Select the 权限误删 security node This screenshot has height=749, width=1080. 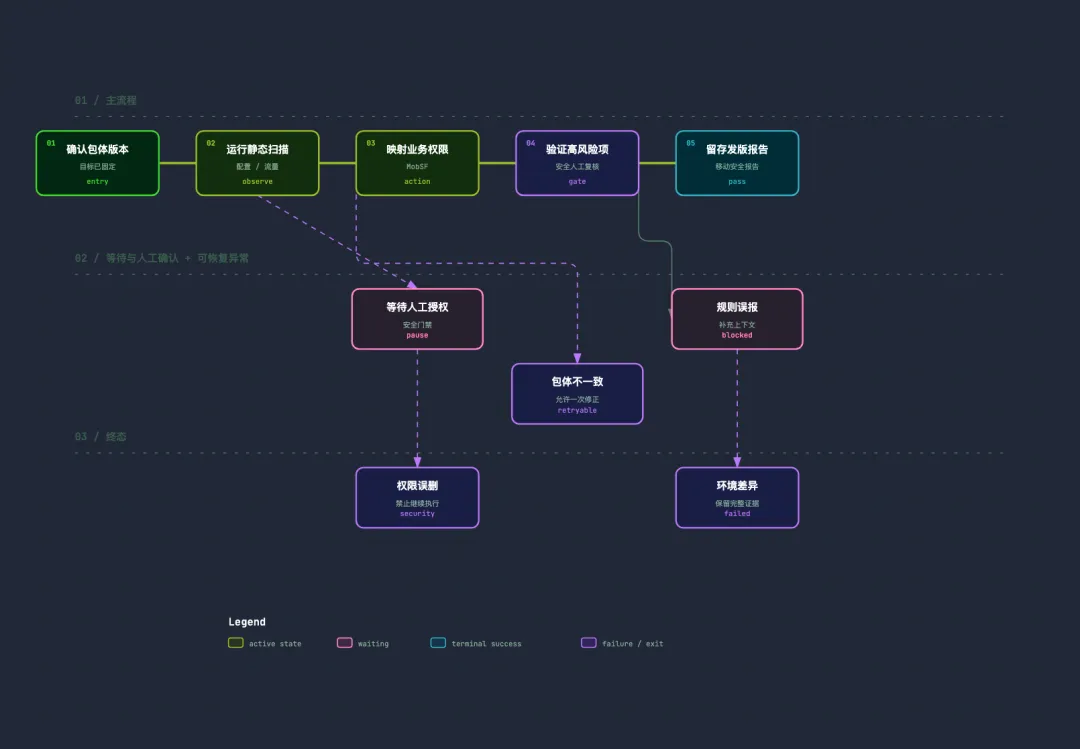click(x=417, y=497)
